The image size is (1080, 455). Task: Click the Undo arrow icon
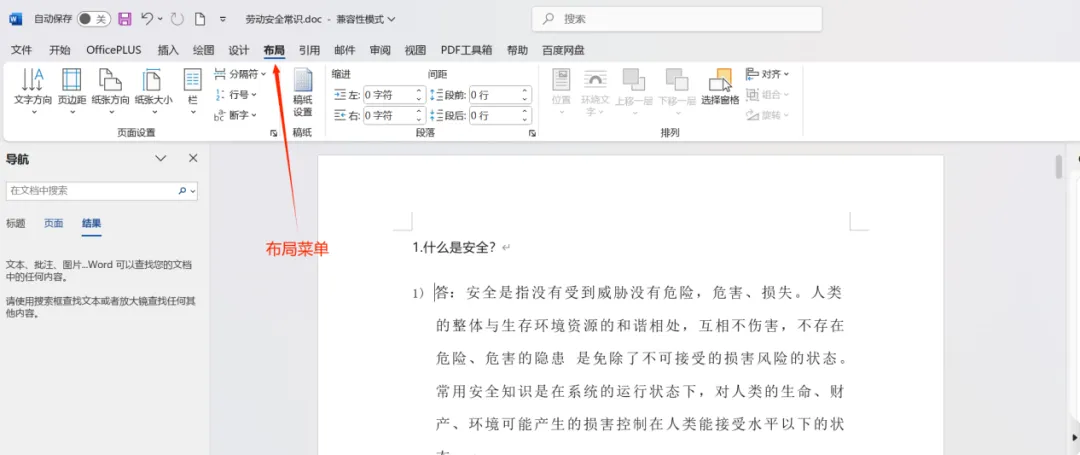(x=146, y=19)
